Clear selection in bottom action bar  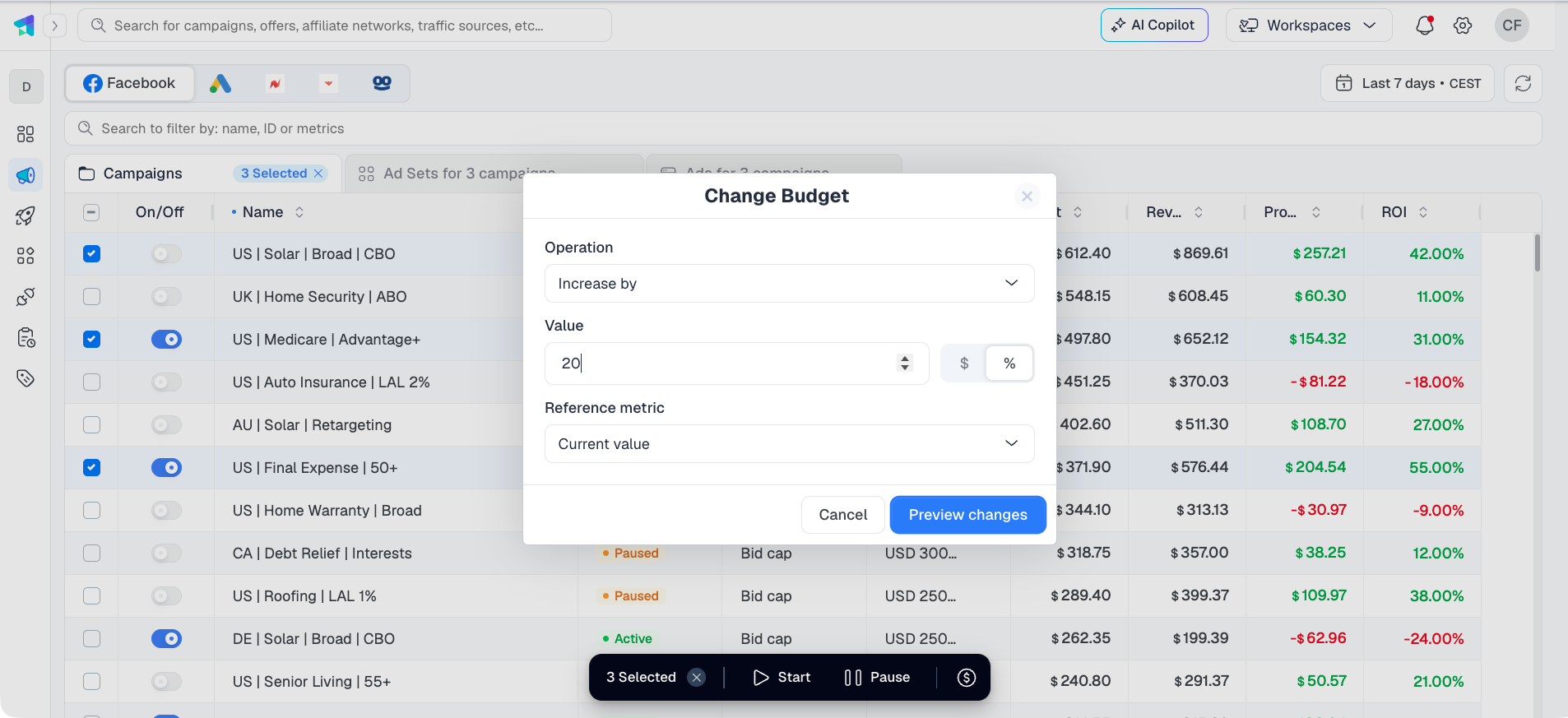[697, 677]
